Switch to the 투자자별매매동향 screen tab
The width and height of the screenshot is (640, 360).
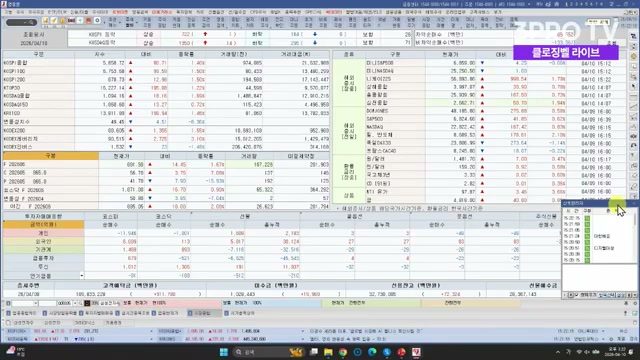[x=96, y=313]
